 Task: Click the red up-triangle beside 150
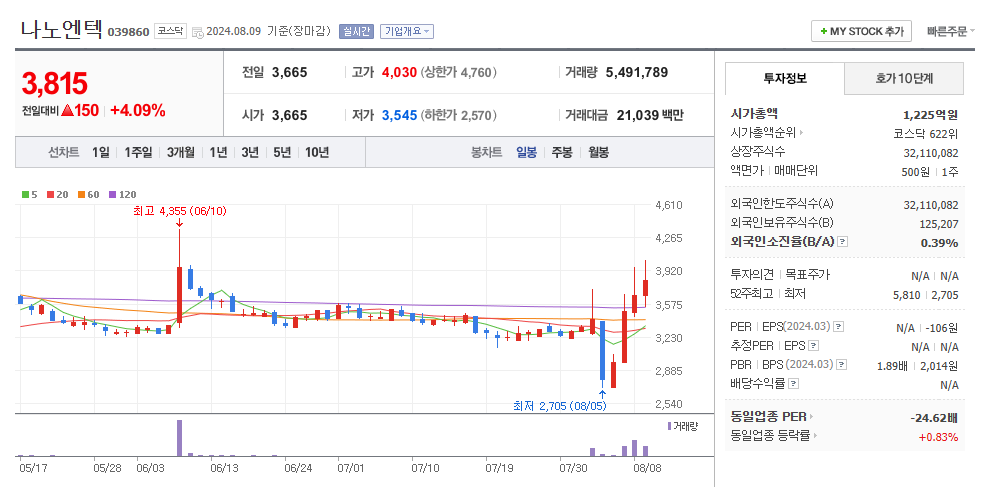68,110
